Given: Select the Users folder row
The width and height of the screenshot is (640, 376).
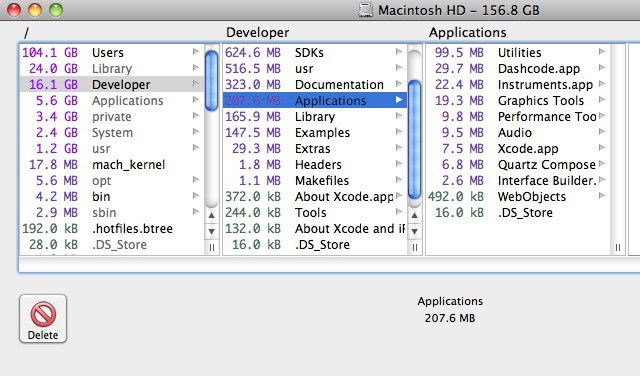Looking at the screenshot, I should [x=112, y=52].
